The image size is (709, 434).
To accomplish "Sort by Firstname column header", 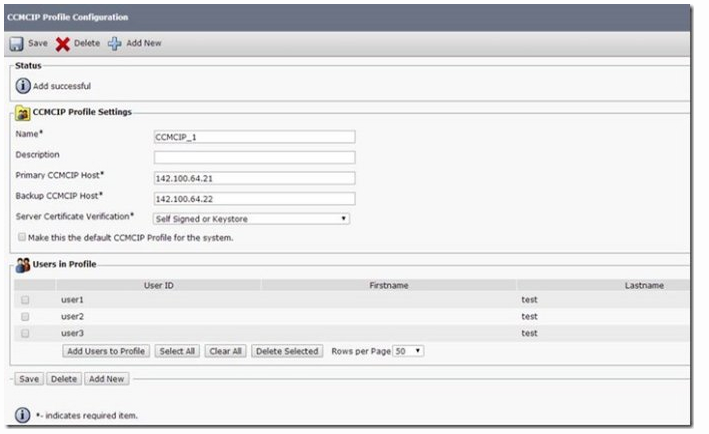I will pyautogui.click(x=389, y=285).
